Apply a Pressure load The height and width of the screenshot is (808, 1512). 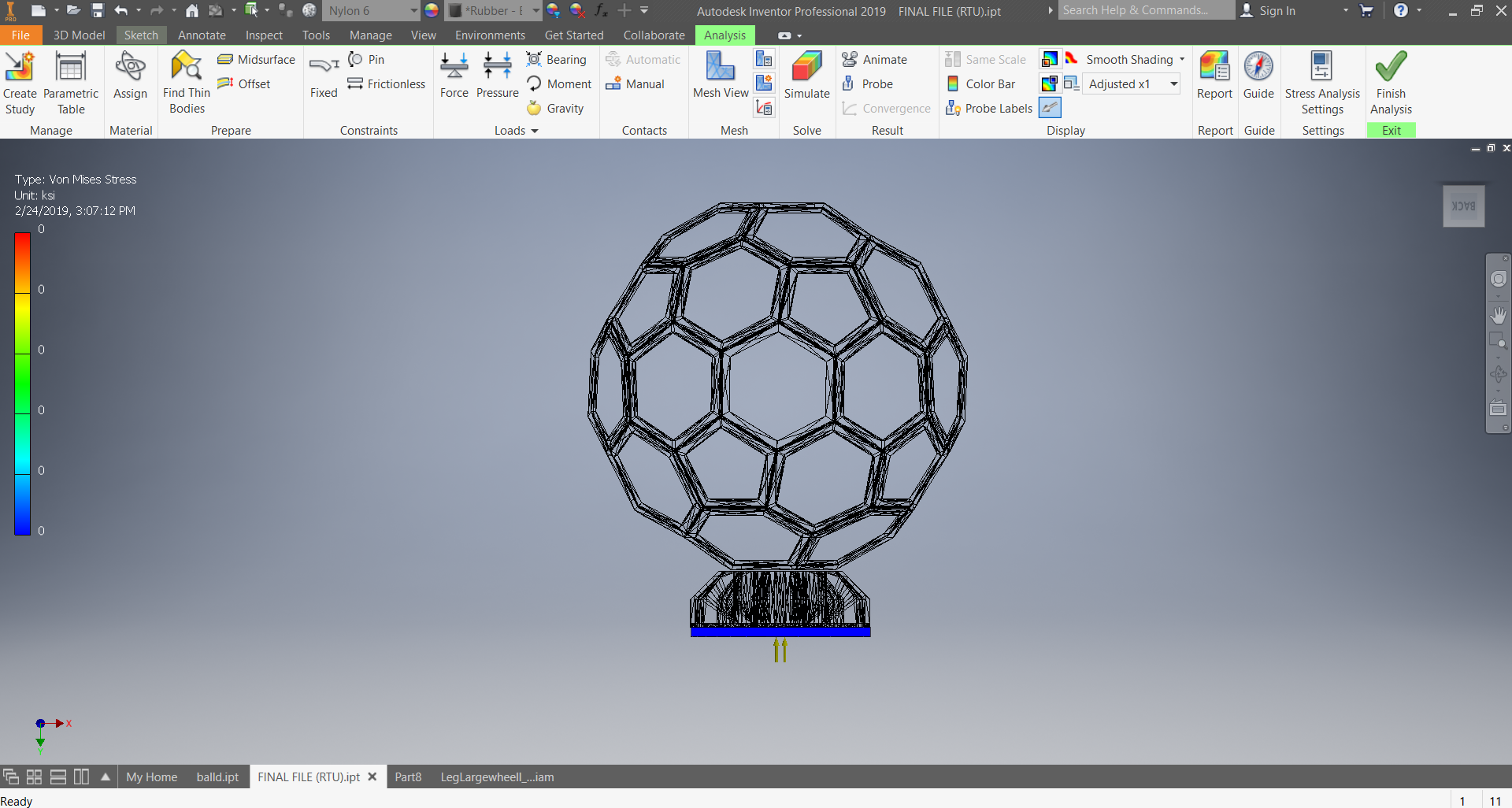click(x=498, y=76)
